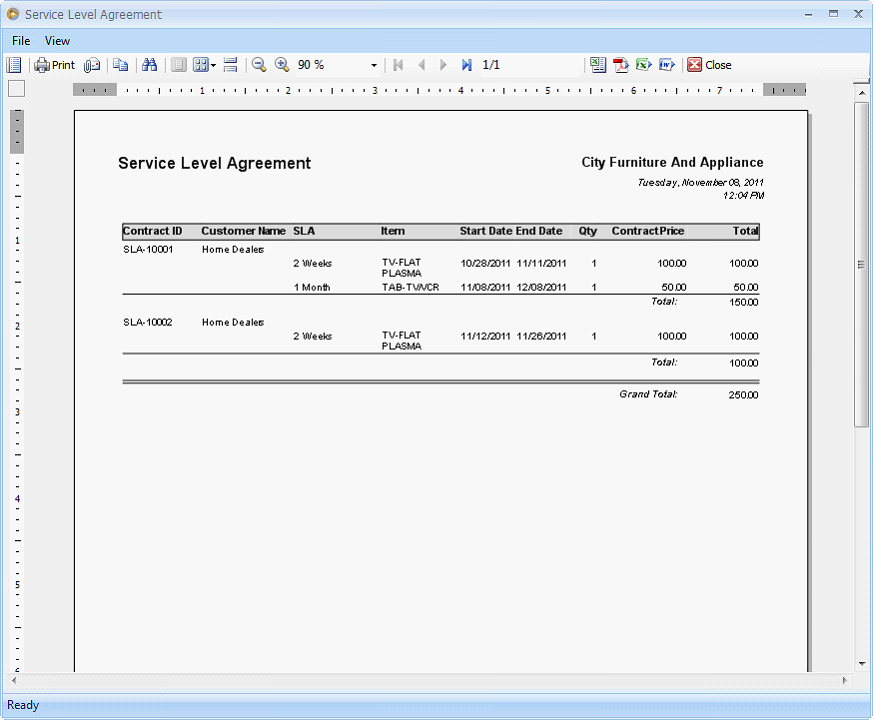Click the vertical scrollbar down arrow
The width and height of the screenshot is (874, 721).
pyautogui.click(x=862, y=664)
